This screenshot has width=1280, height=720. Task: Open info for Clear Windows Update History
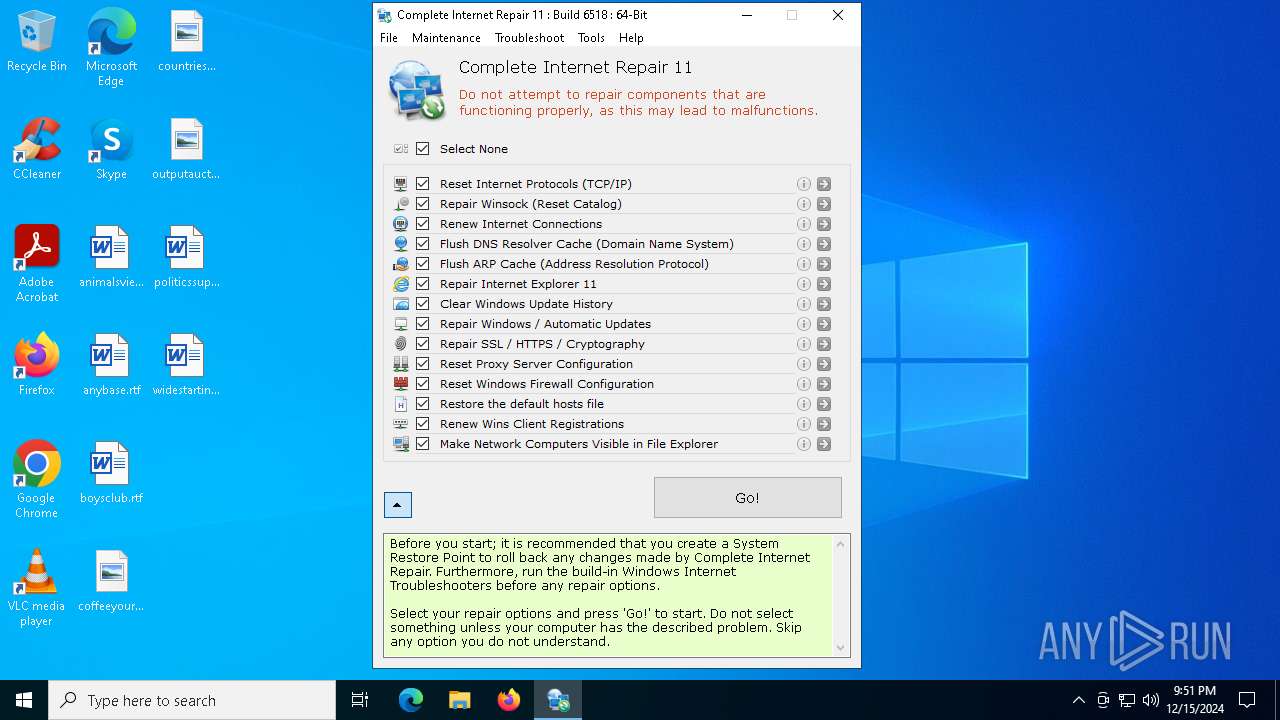coord(803,304)
